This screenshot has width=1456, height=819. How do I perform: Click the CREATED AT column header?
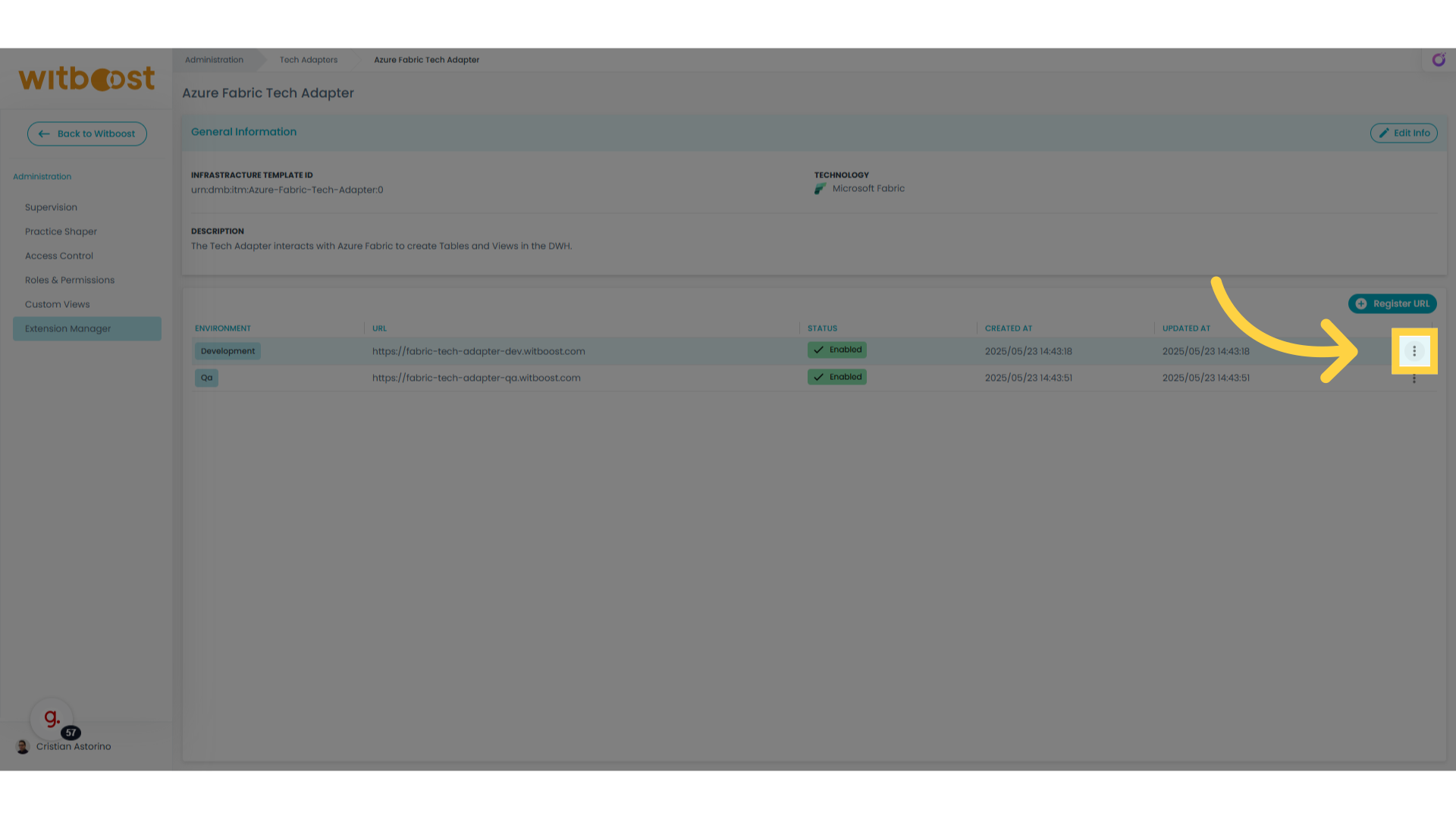[1009, 328]
